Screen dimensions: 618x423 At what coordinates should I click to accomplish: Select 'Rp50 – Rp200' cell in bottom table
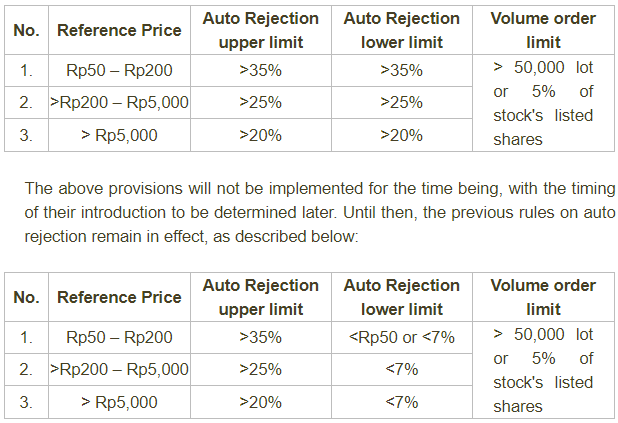[119, 338]
